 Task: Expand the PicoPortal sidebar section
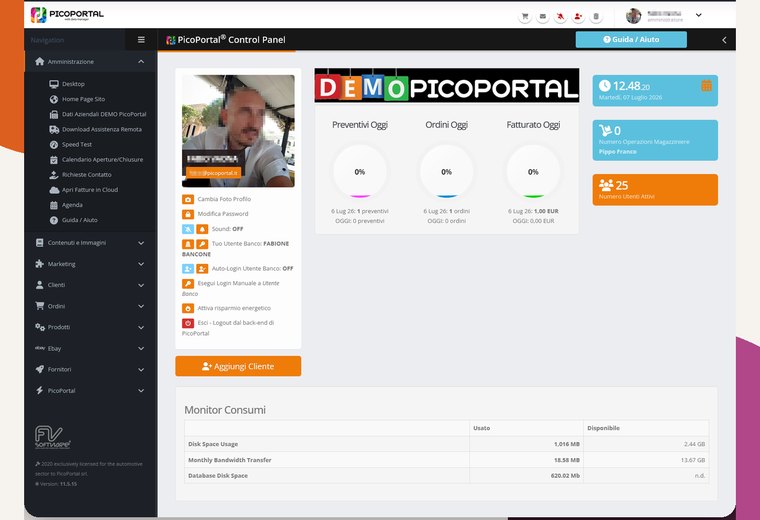[90, 391]
